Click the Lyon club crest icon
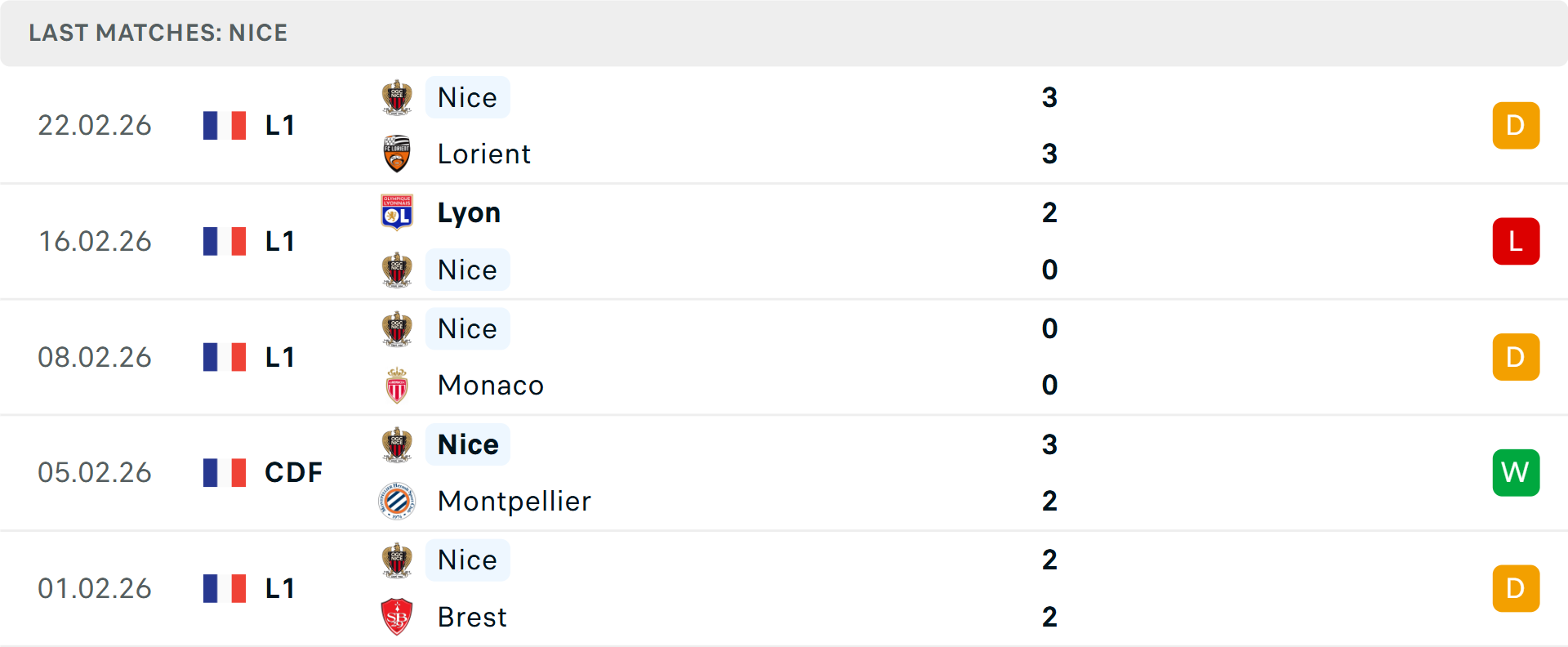Viewport: 1568px width, 647px height. tap(397, 212)
